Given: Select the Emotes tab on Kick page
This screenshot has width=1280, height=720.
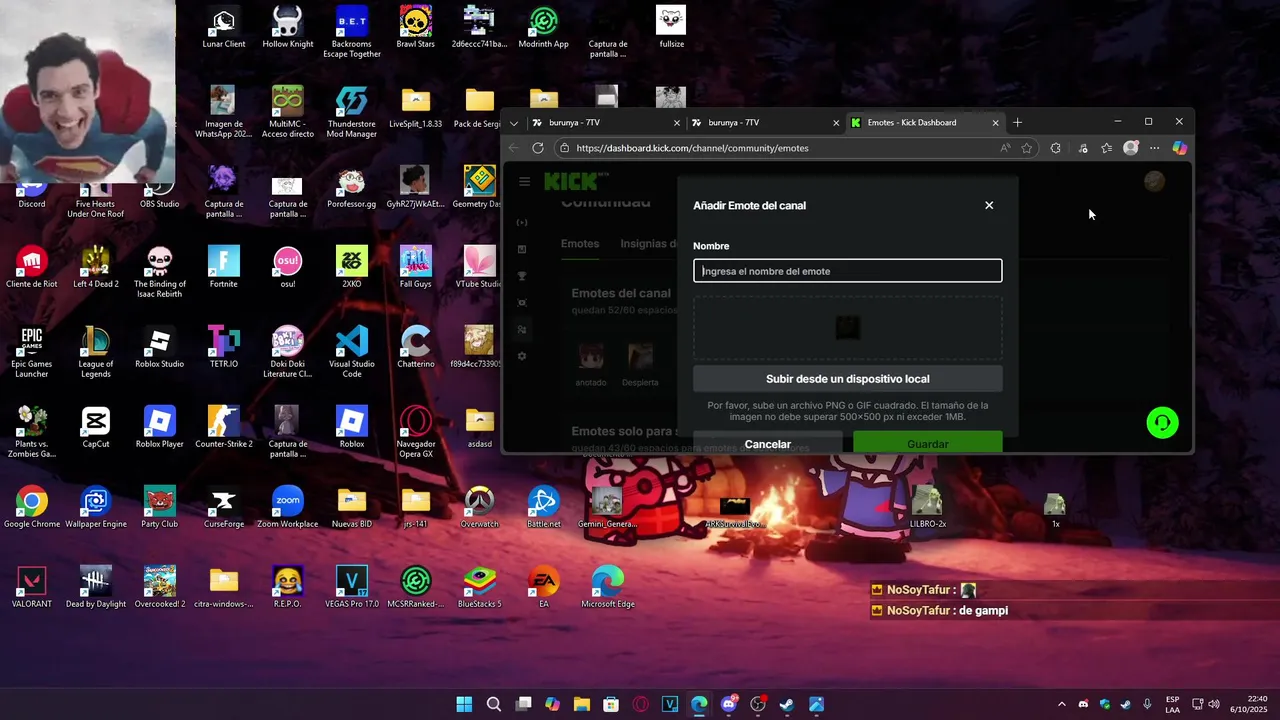Looking at the screenshot, I should pos(580,244).
